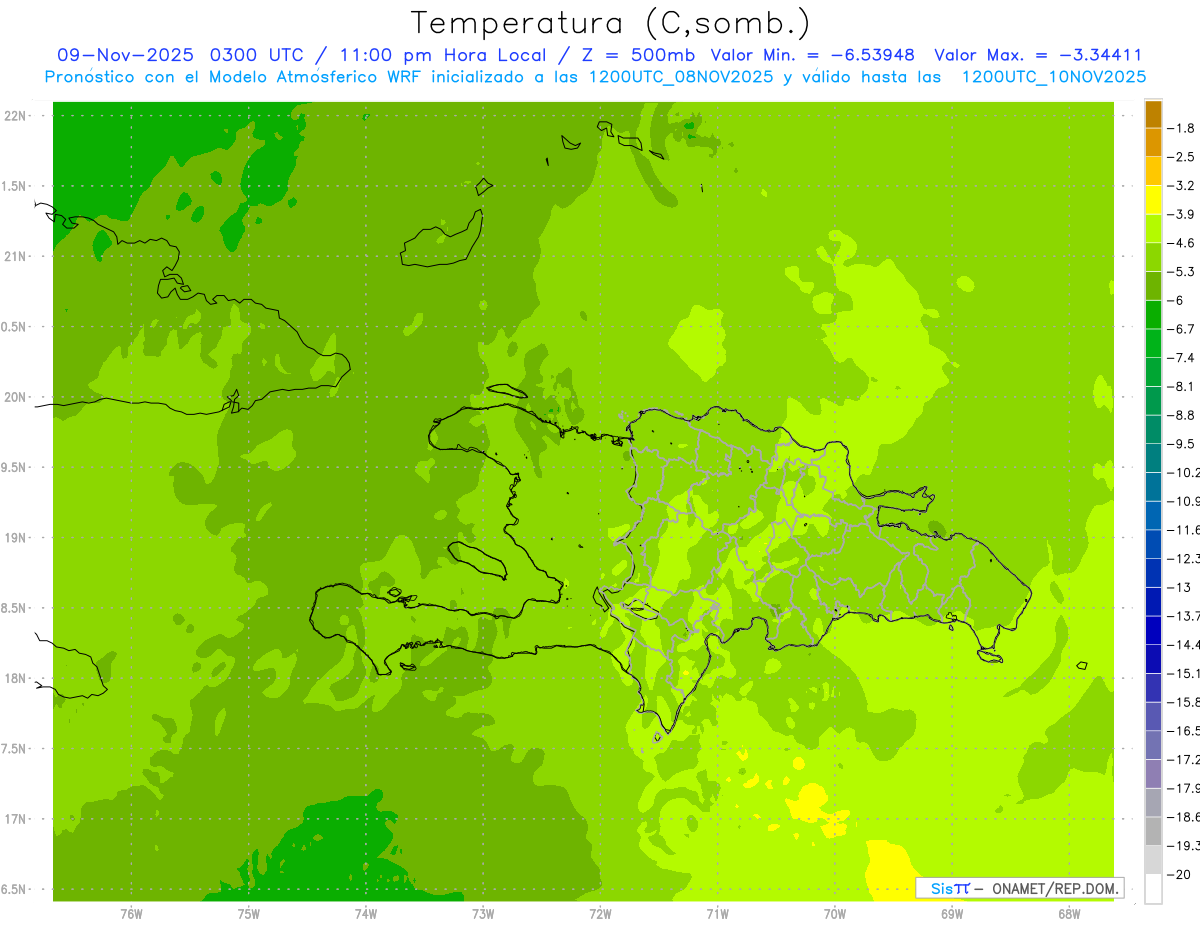Image resolution: width=1200 pixels, height=927 pixels.
Task: Pick the purple swatch between -17.2 and -17.9
Action: click(1153, 774)
